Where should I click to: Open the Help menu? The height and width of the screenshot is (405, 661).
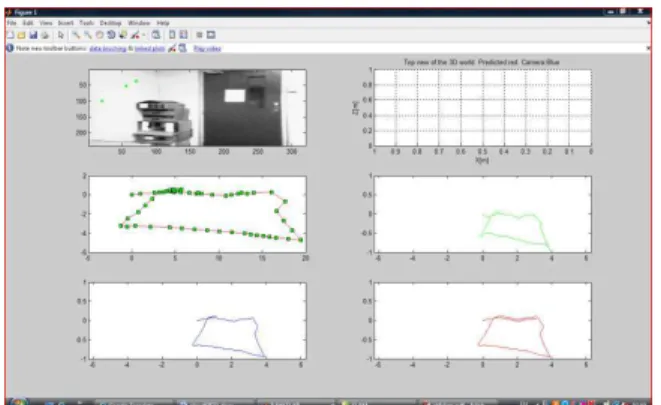163,23
